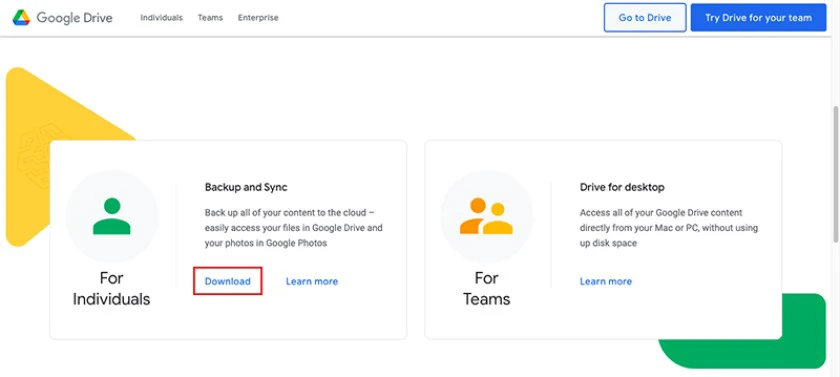Open the Teams navigation item
The width and height of the screenshot is (840, 377).
pos(210,18)
